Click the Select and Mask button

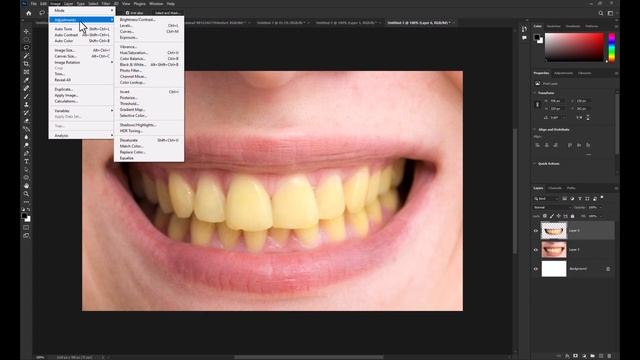pos(167,13)
